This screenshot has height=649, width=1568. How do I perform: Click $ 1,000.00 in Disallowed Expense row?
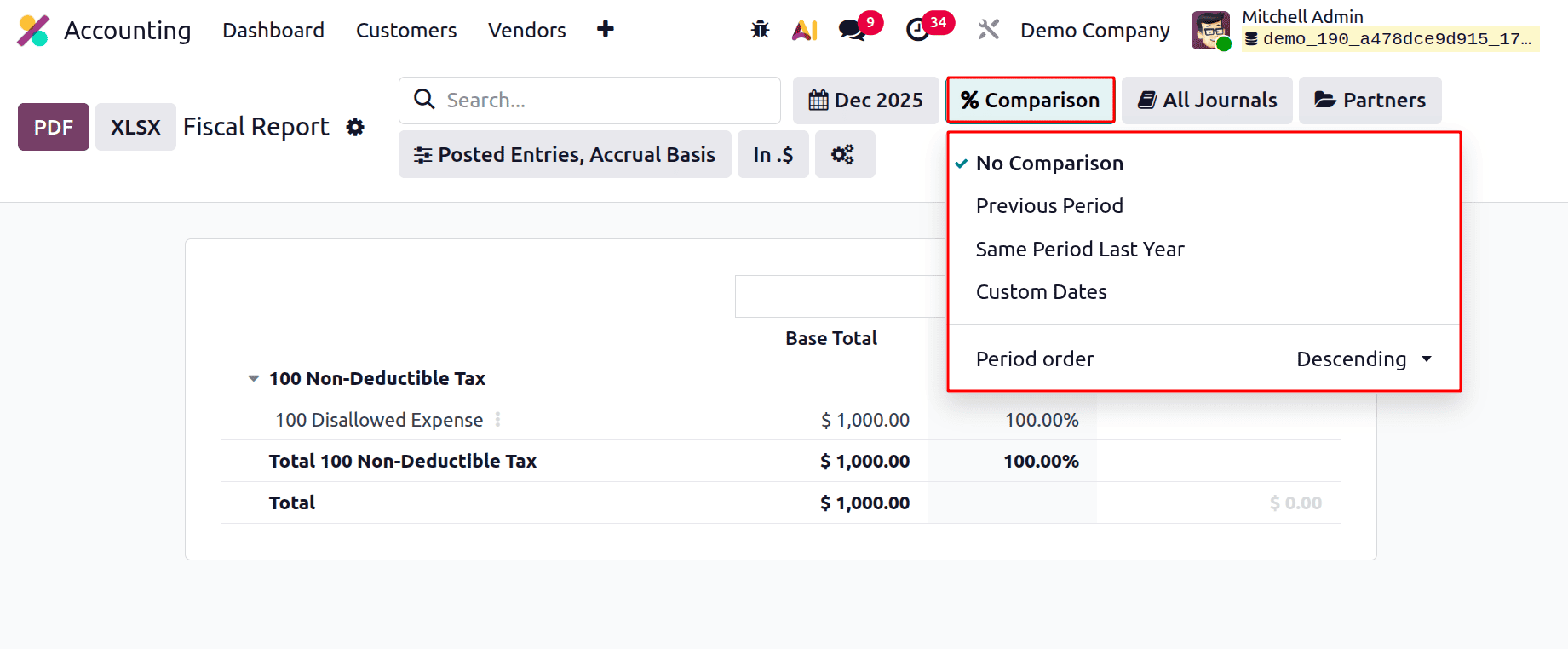tap(865, 420)
